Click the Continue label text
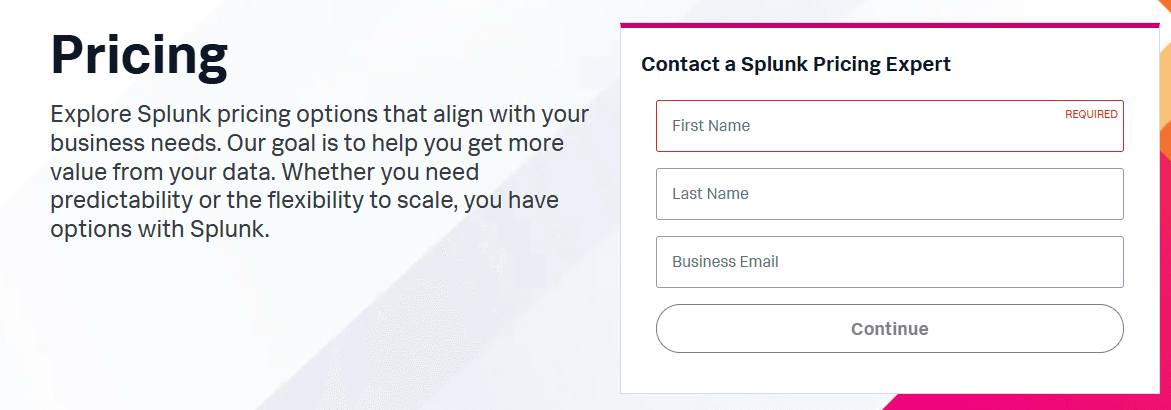1171x410 pixels. pyautogui.click(x=889, y=329)
